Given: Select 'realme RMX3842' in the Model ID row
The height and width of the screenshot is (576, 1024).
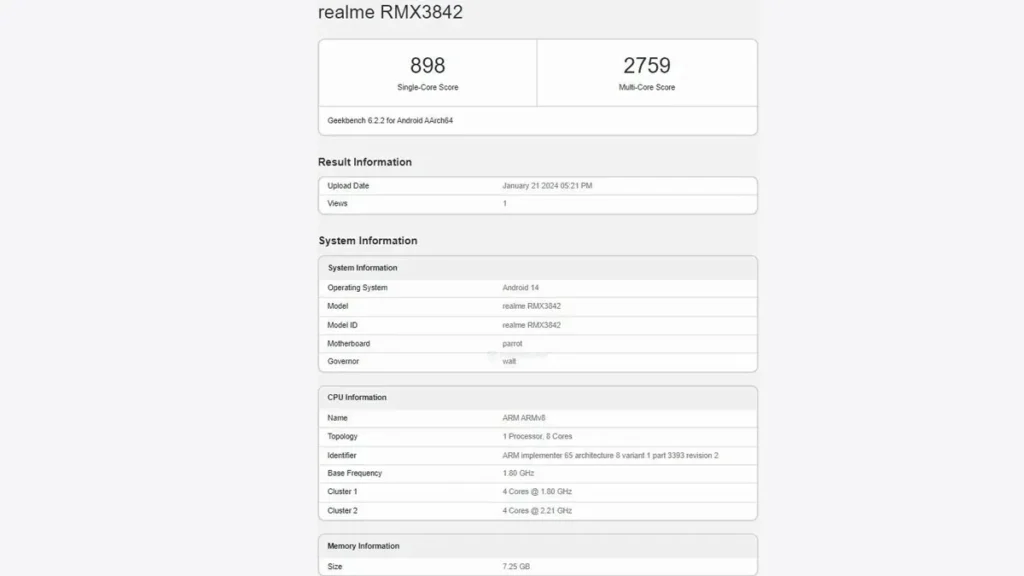Looking at the screenshot, I should [532, 325].
